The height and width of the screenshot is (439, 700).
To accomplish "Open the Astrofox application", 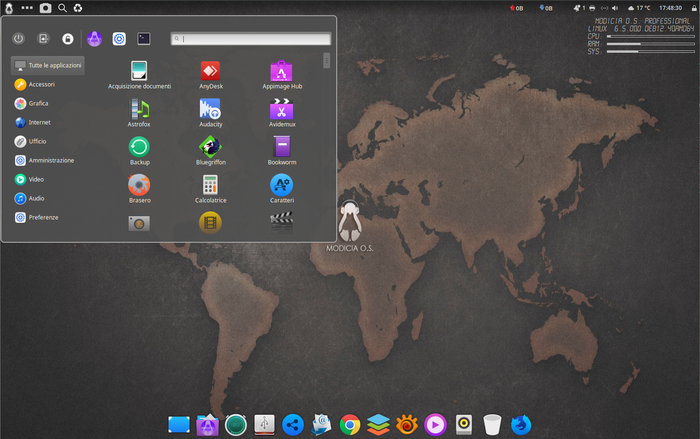I will pos(139,110).
